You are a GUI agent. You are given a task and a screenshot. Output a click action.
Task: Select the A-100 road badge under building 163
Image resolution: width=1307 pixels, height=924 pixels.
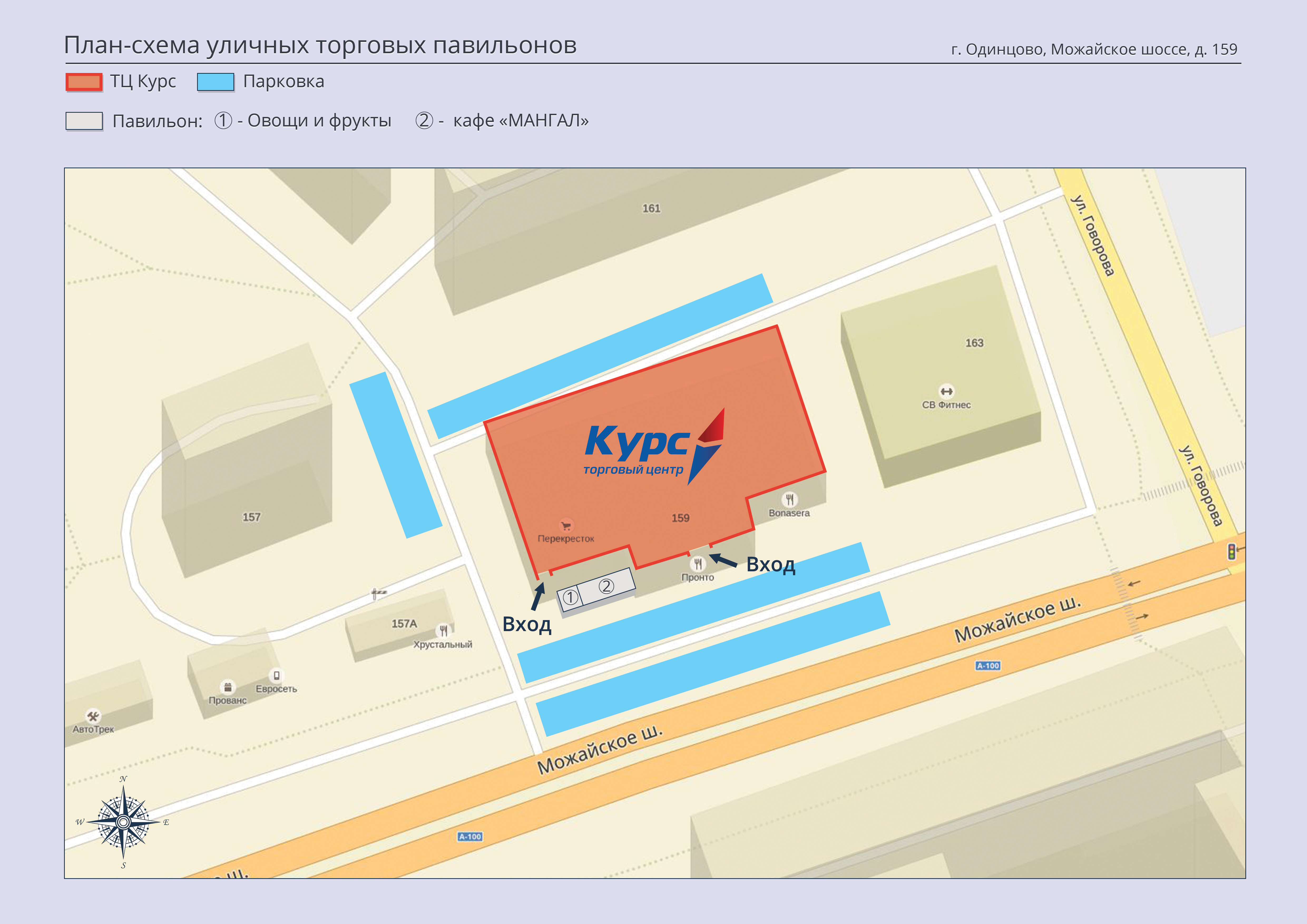pos(988,666)
